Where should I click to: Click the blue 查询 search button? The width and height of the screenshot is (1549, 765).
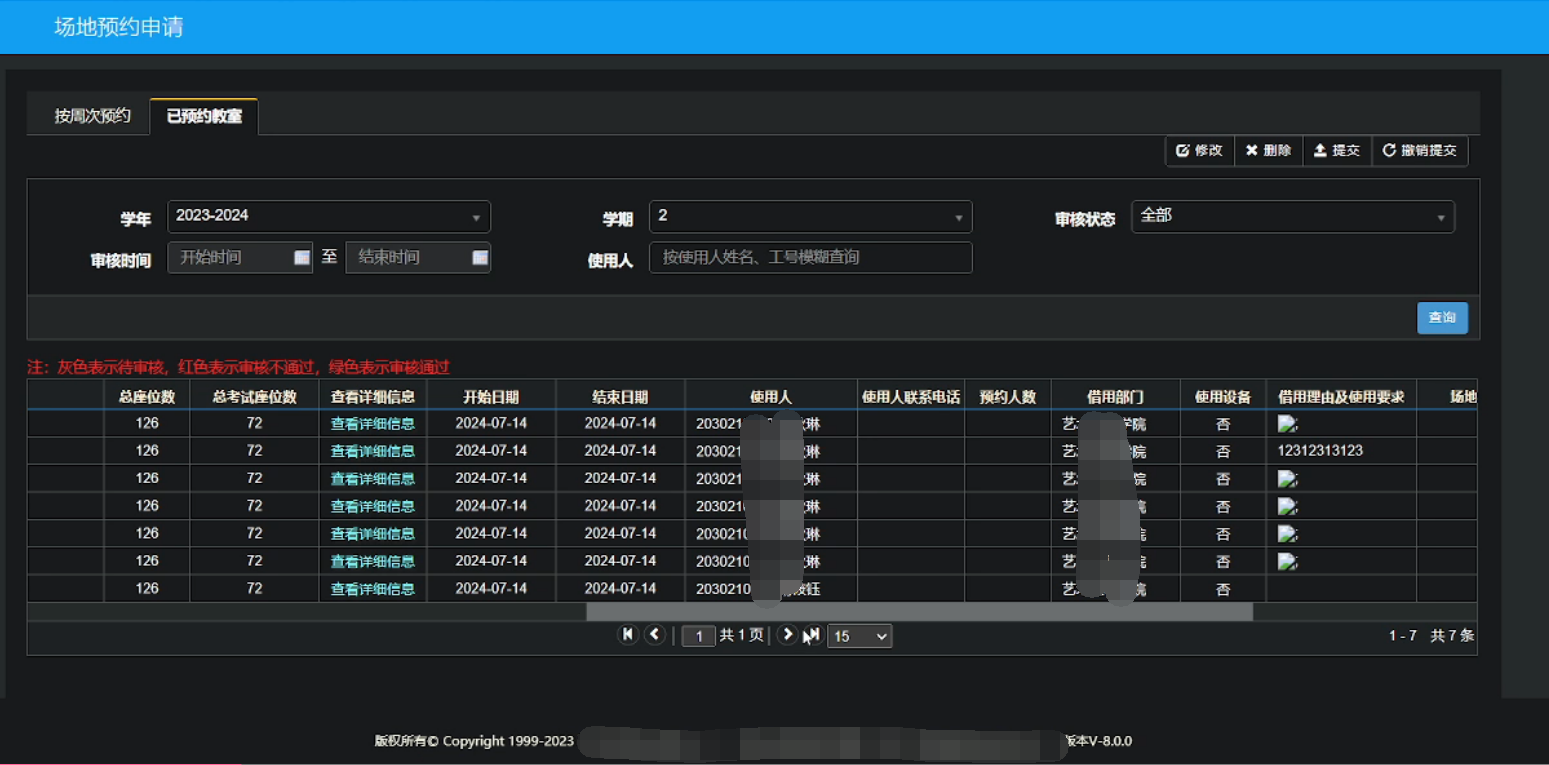[x=1441, y=317]
